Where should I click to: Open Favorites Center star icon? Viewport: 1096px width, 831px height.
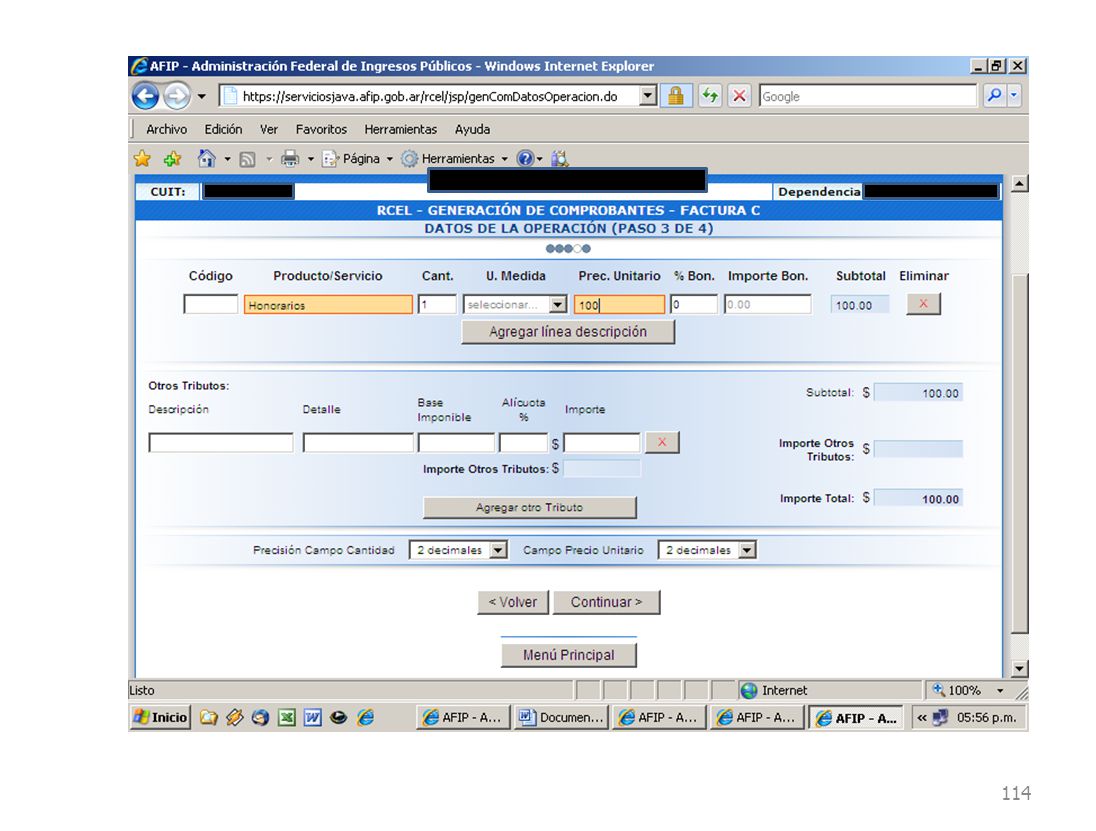[142, 159]
